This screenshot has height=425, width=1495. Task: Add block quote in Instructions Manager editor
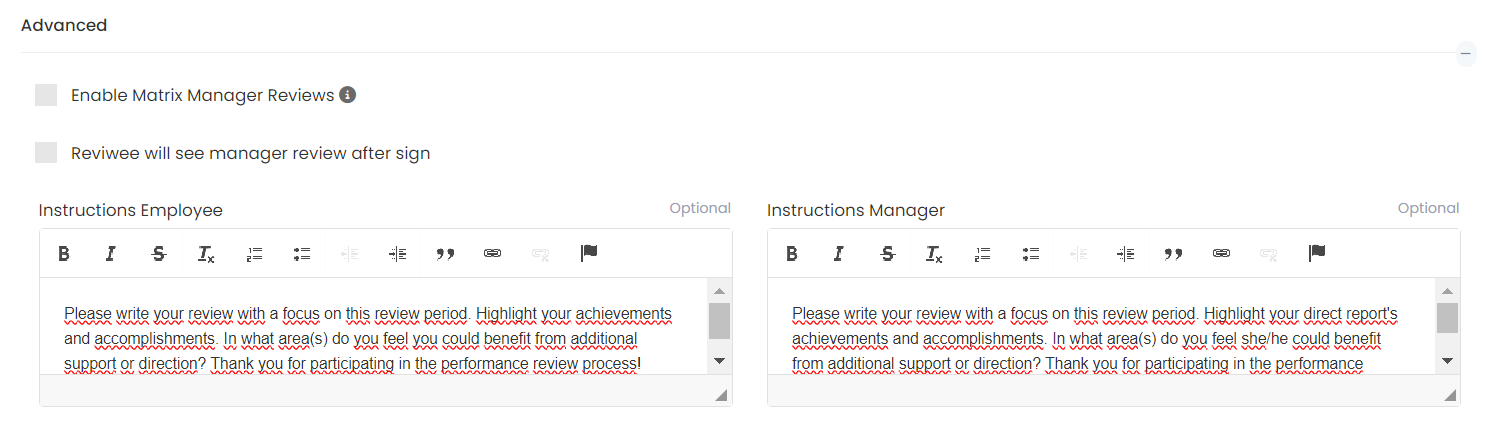point(1174,254)
